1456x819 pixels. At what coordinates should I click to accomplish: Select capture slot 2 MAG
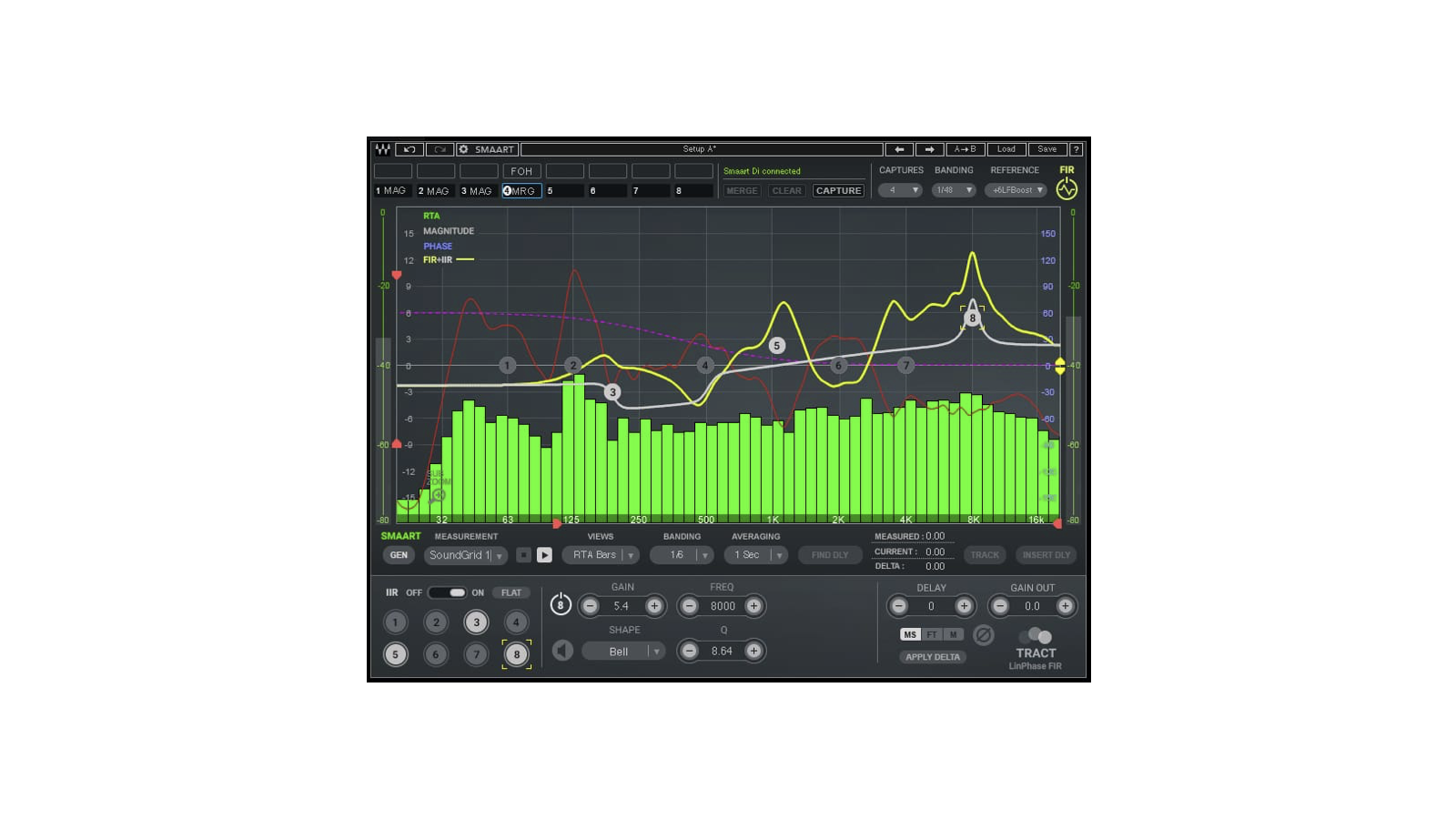(436, 191)
